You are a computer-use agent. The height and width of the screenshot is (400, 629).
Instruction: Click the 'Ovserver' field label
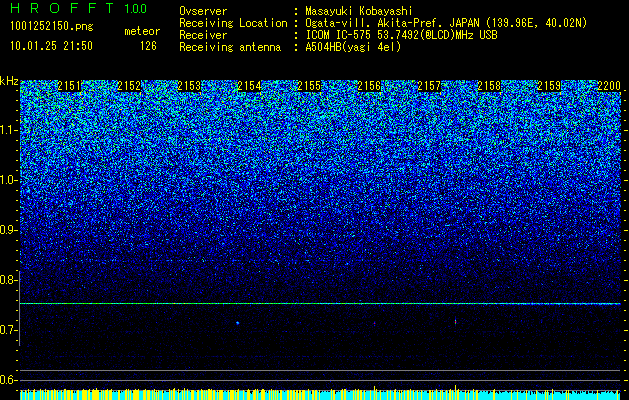(203, 11)
